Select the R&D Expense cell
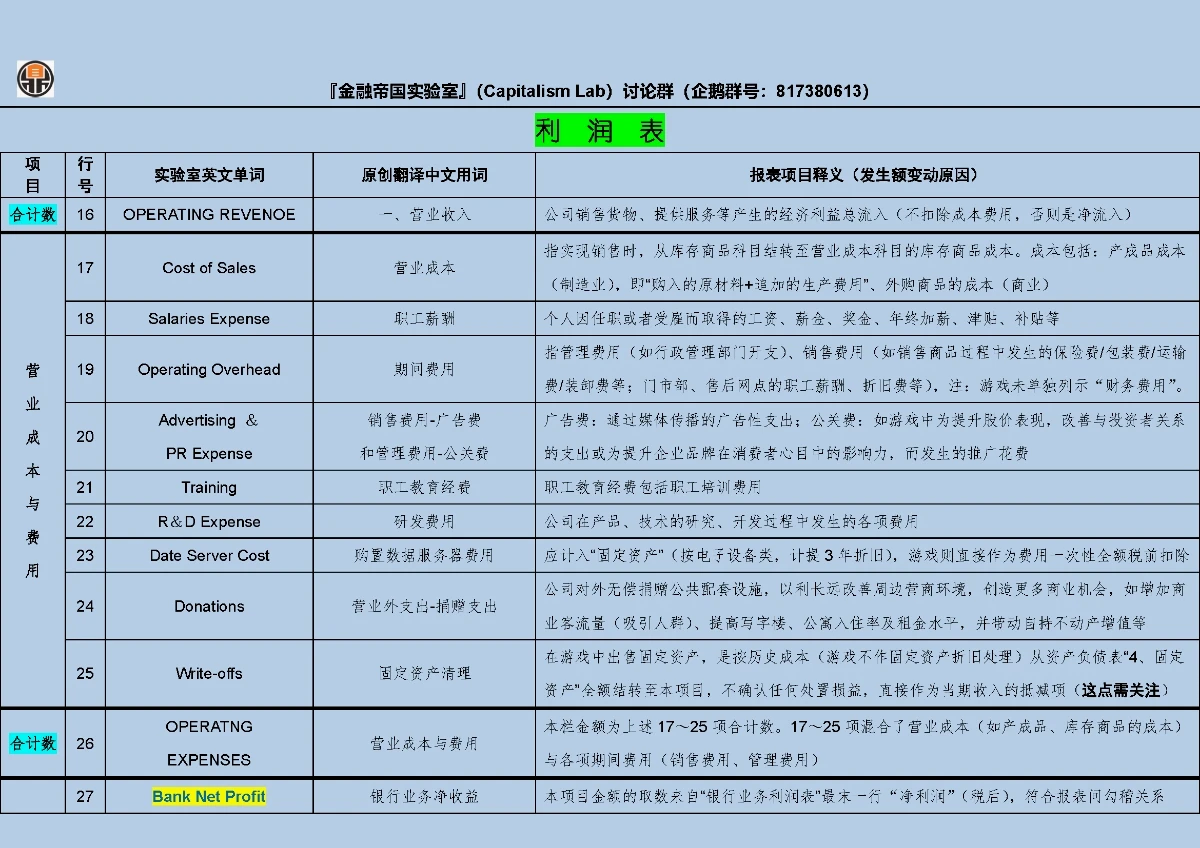The image size is (1200, 848). pyautogui.click(x=209, y=521)
